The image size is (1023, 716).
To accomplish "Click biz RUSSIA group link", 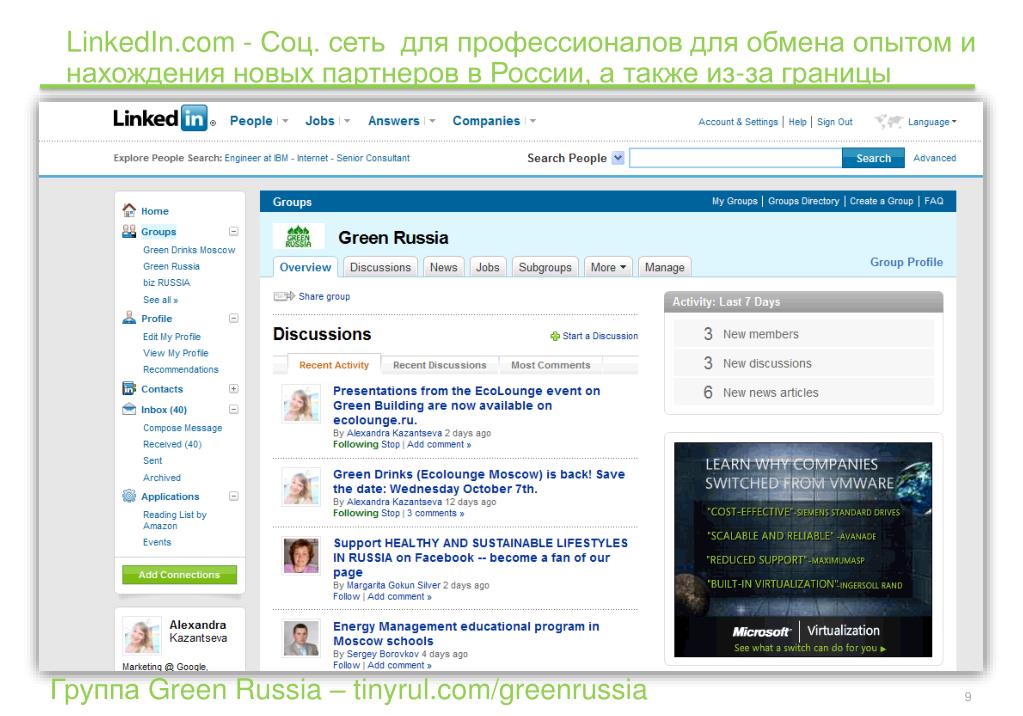I will pyautogui.click(x=166, y=283).
